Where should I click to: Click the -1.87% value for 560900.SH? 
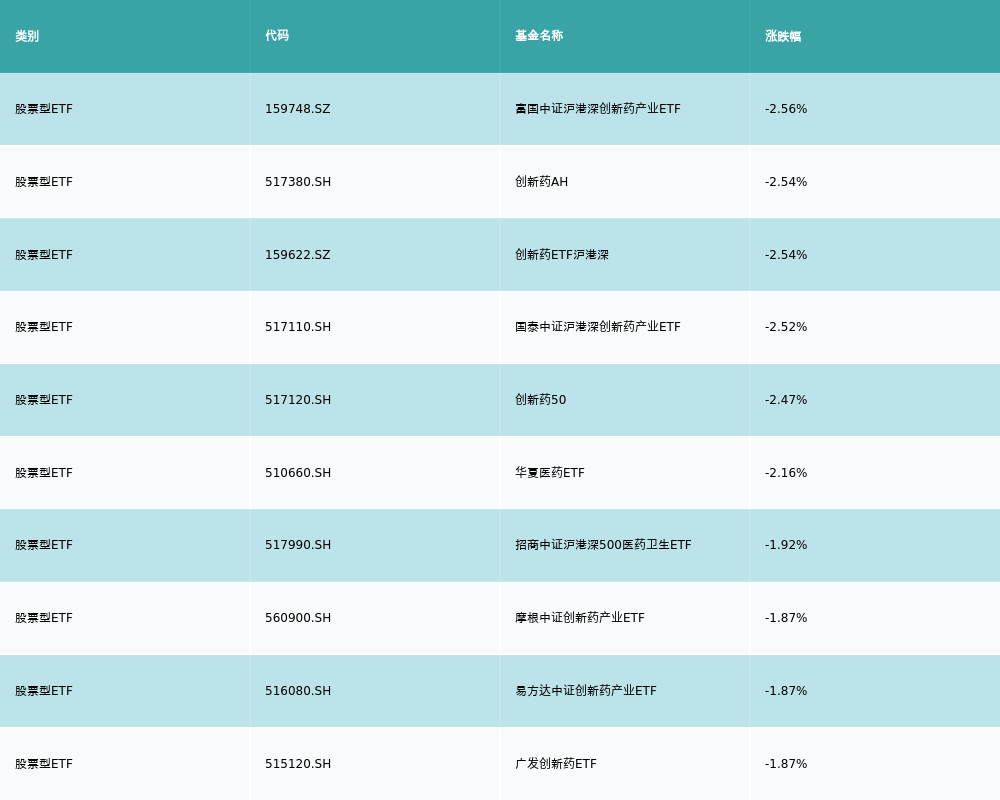pos(786,618)
